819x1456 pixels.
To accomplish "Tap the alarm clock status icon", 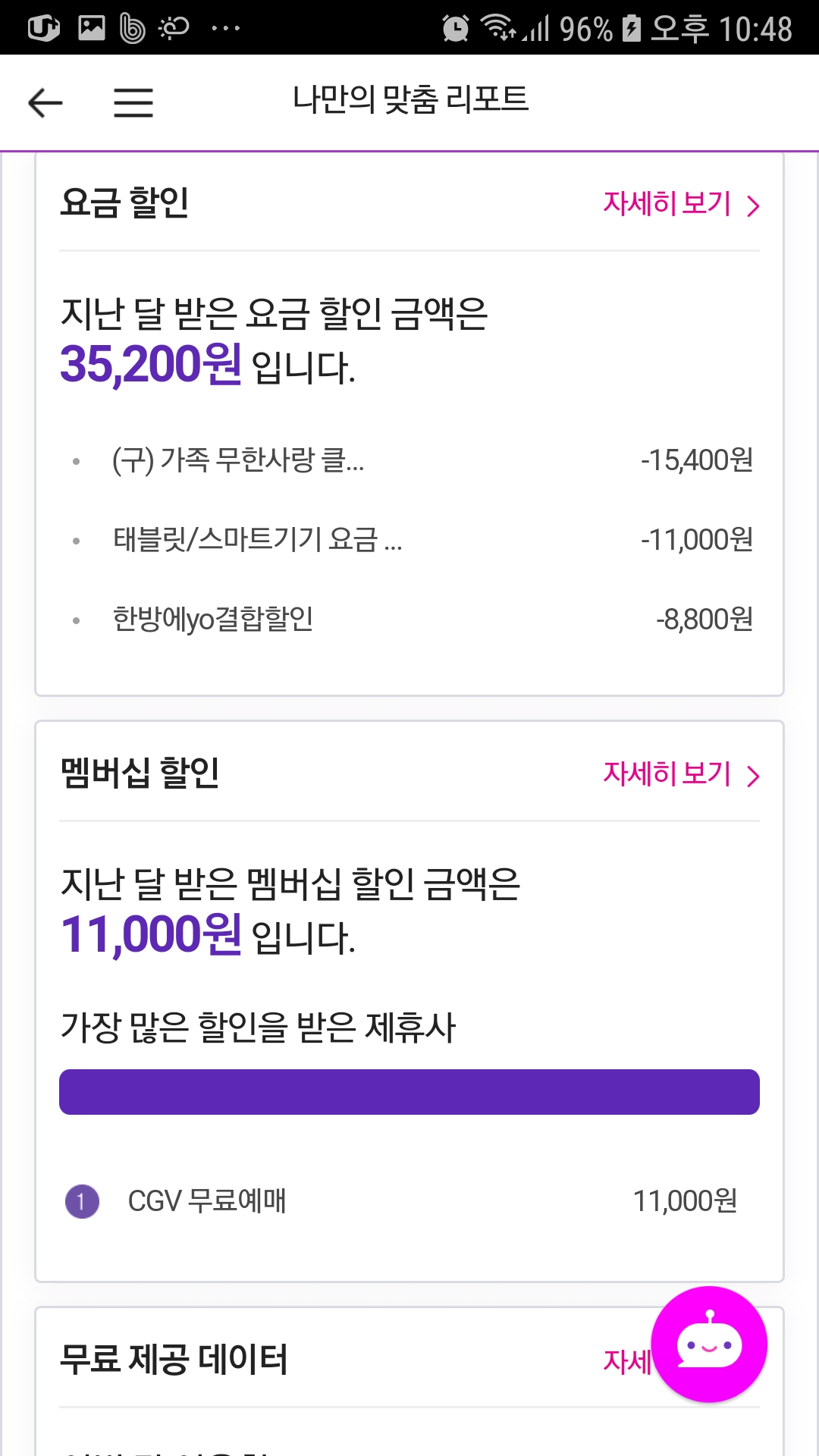I will click(x=455, y=29).
